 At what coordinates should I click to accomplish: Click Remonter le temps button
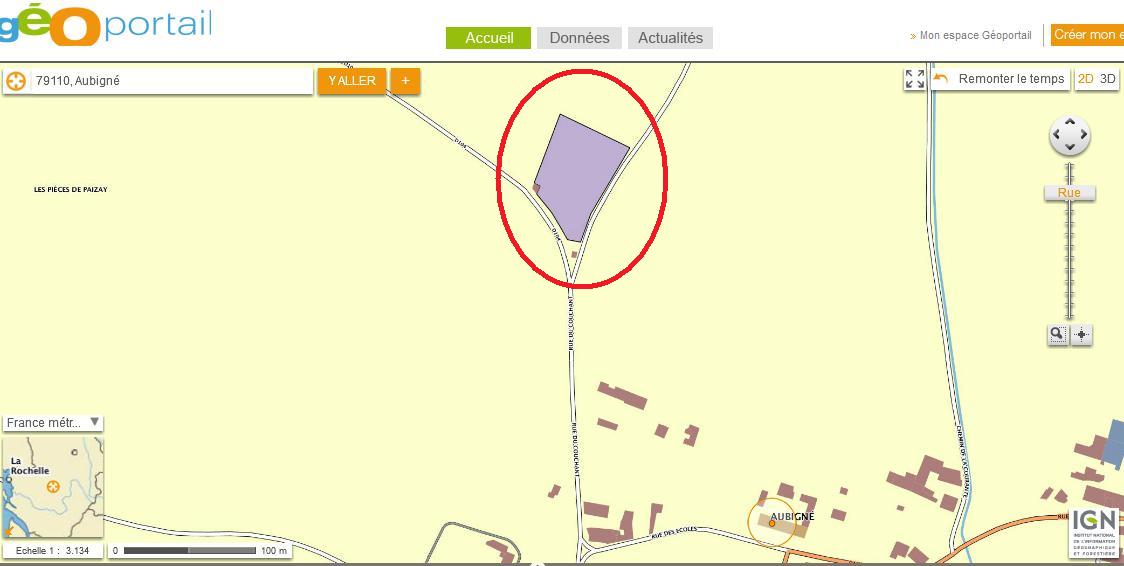[x=1001, y=79]
